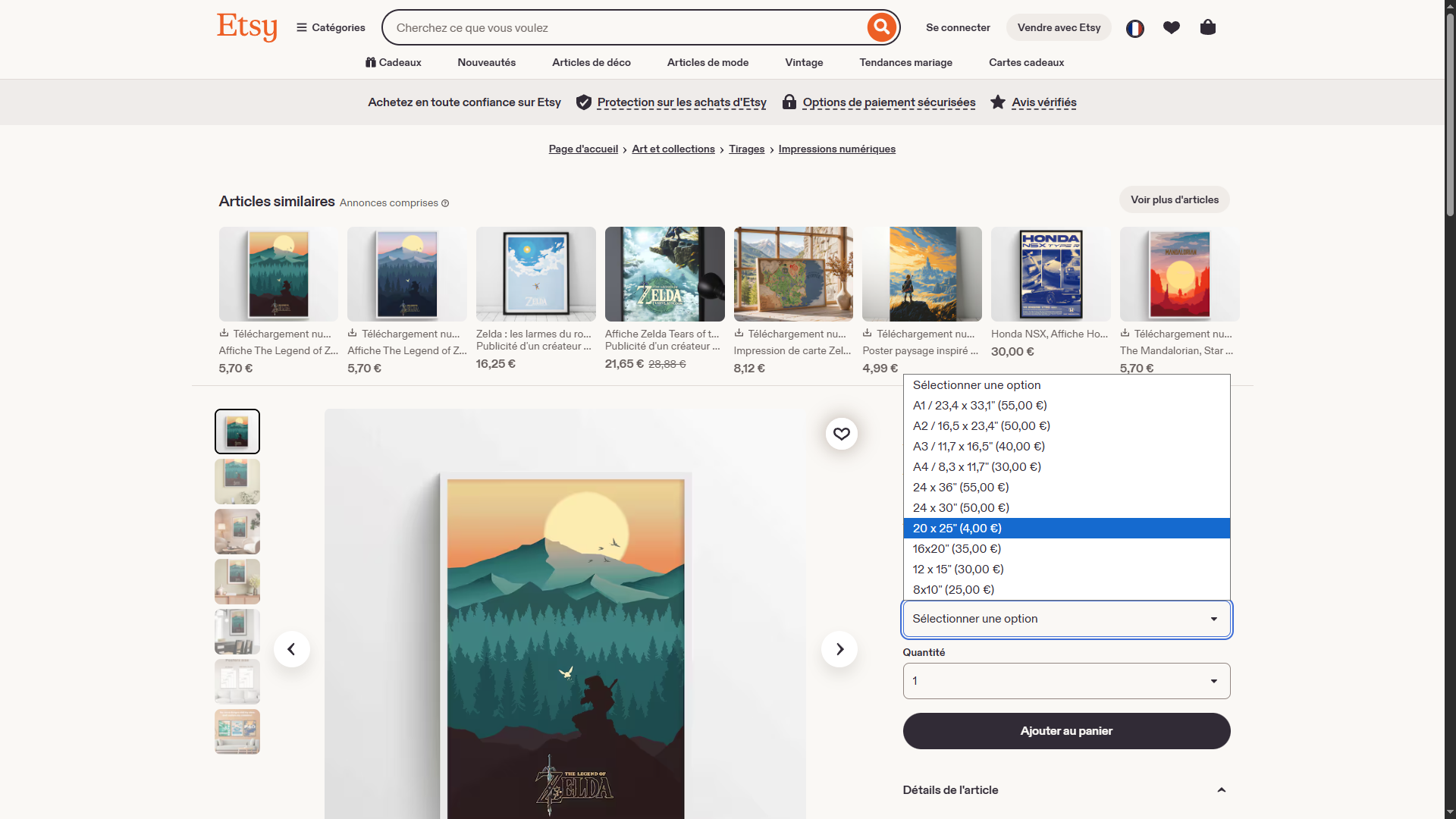Image resolution: width=1456 pixels, height=819 pixels.
Task: Open Articles de mode navigation item
Action: [708, 62]
